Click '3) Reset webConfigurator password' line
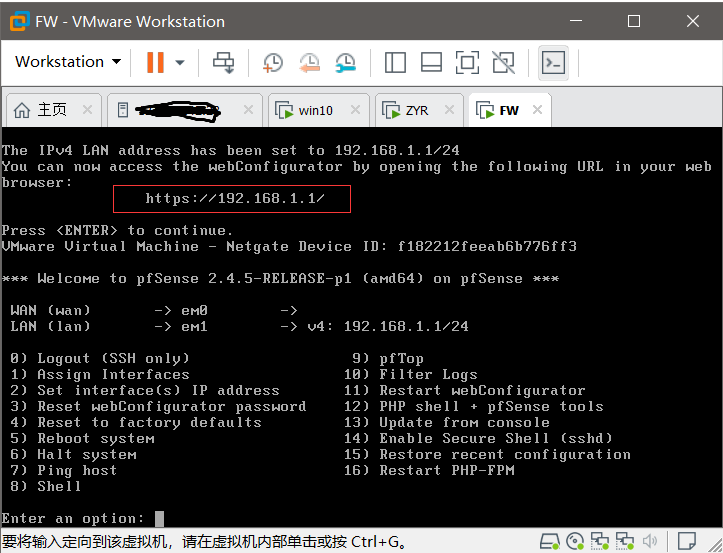 pos(158,406)
